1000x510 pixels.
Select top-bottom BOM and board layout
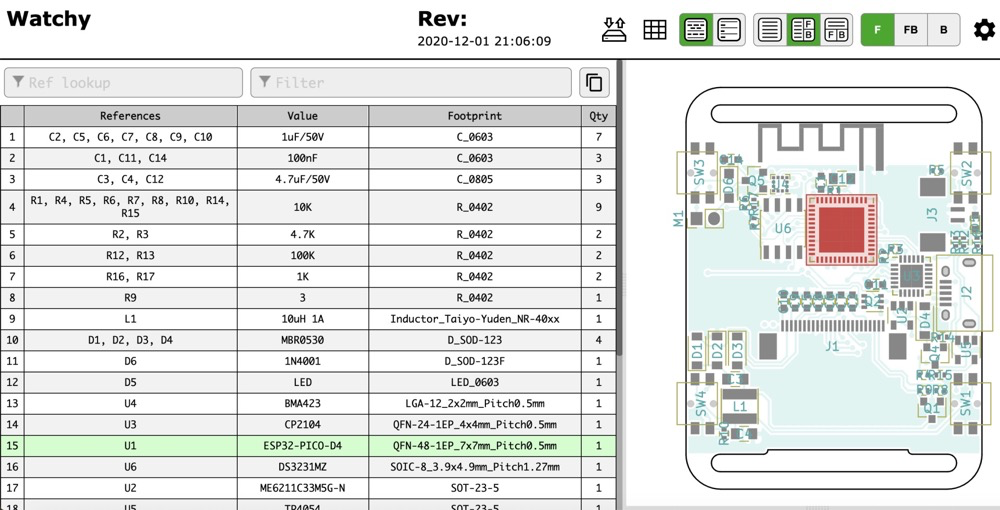tap(836, 30)
